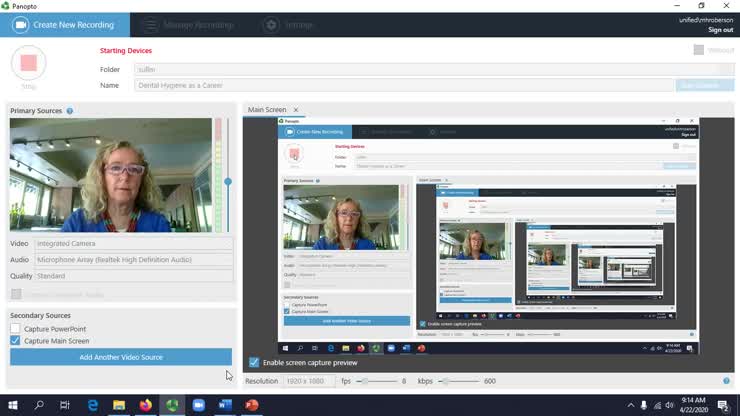Select the Main Screen tab

tap(267, 110)
